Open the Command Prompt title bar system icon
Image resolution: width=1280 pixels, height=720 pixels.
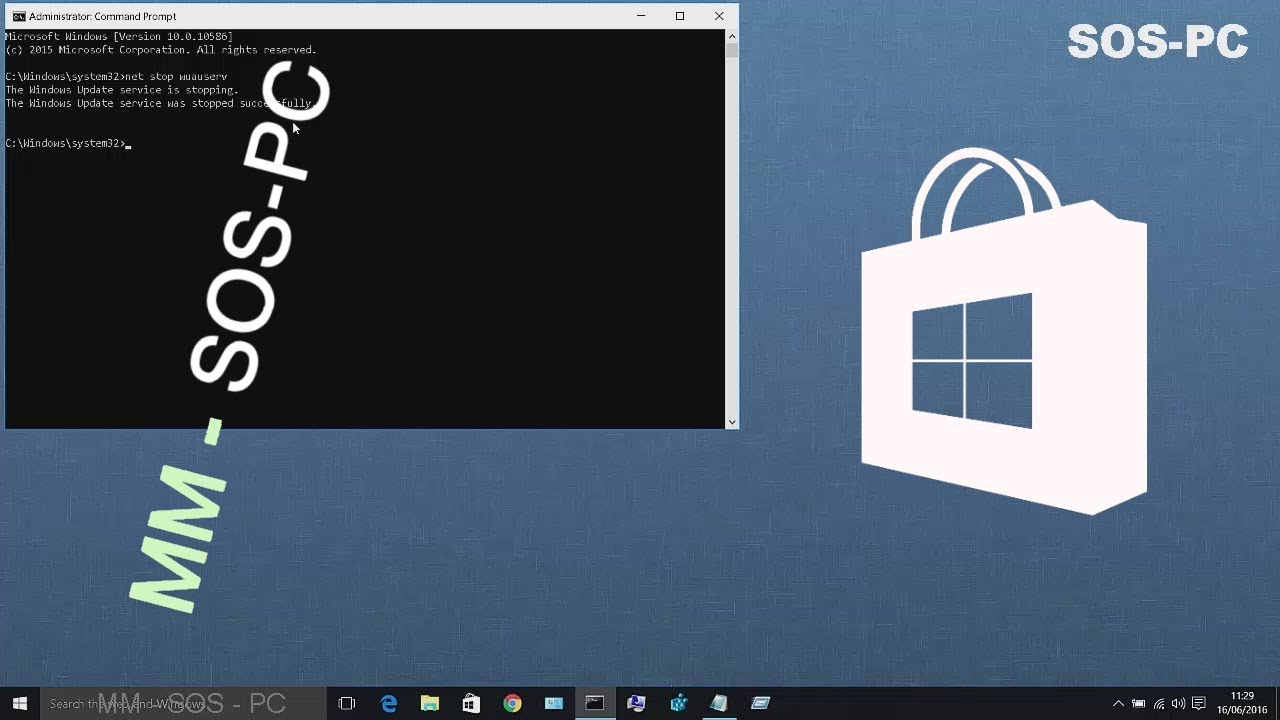[18, 16]
